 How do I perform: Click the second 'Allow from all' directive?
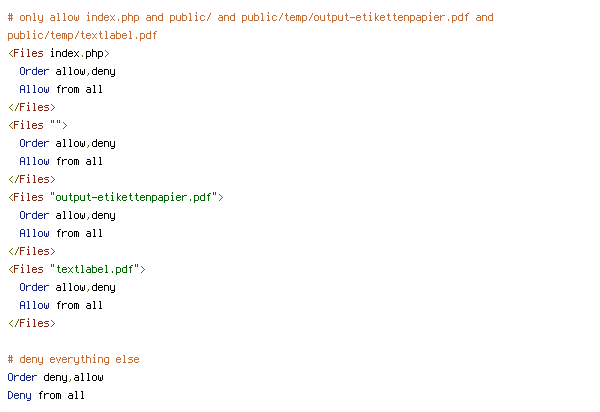click(61, 161)
